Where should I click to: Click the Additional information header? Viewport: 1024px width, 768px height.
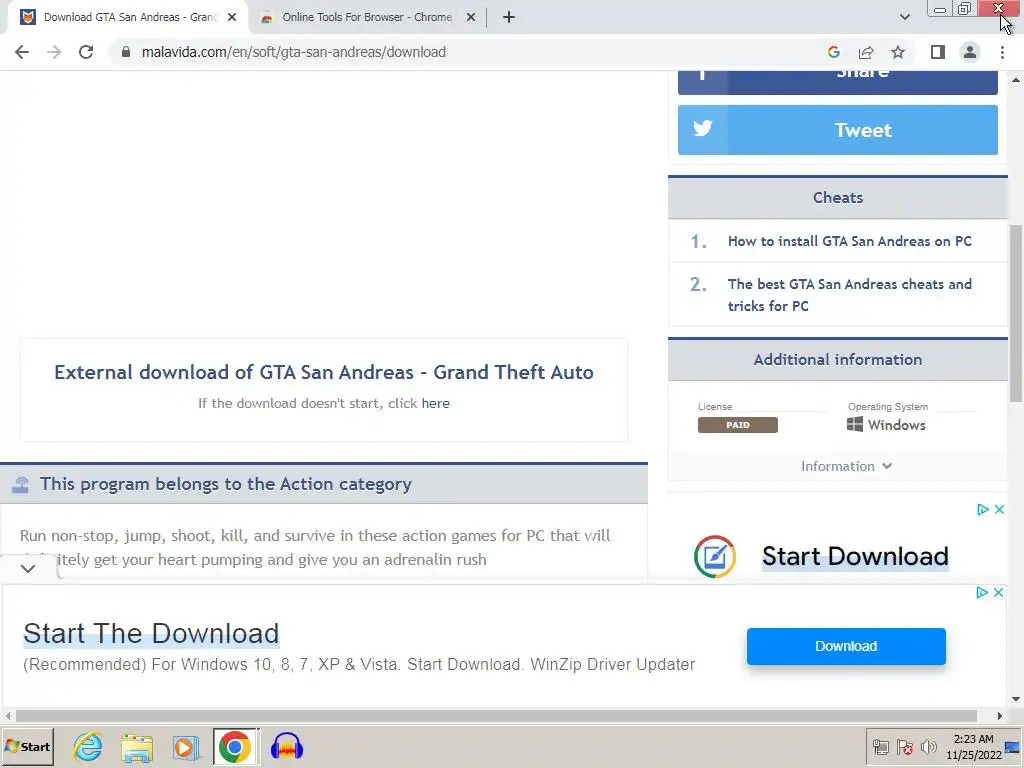coord(837,360)
